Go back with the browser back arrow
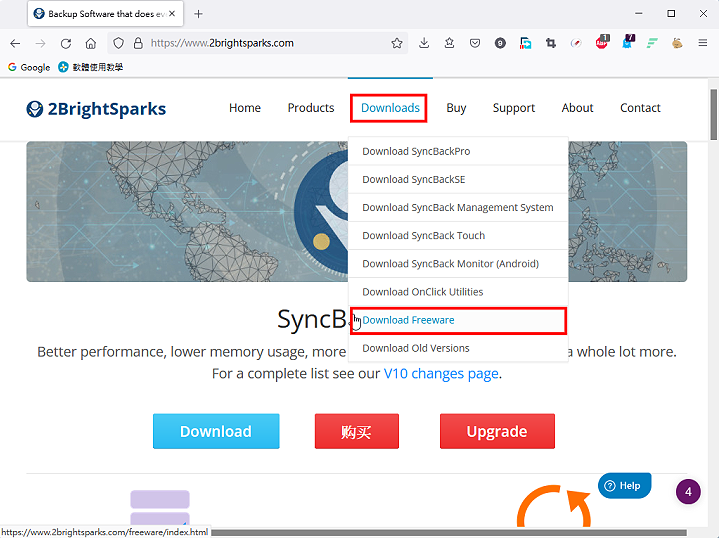 click(15, 43)
